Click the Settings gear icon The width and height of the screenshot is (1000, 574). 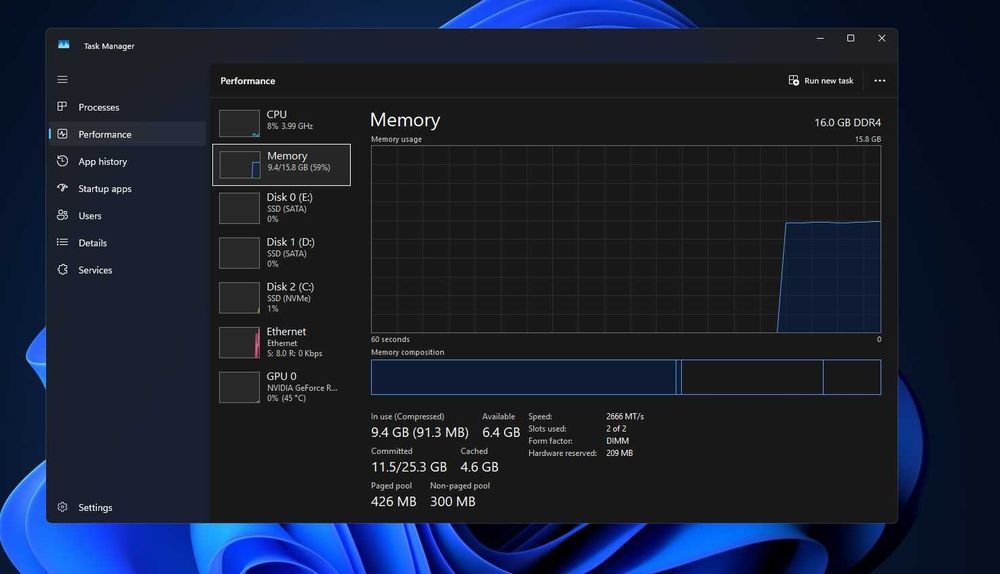pyautogui.click(x=62, y=507)
